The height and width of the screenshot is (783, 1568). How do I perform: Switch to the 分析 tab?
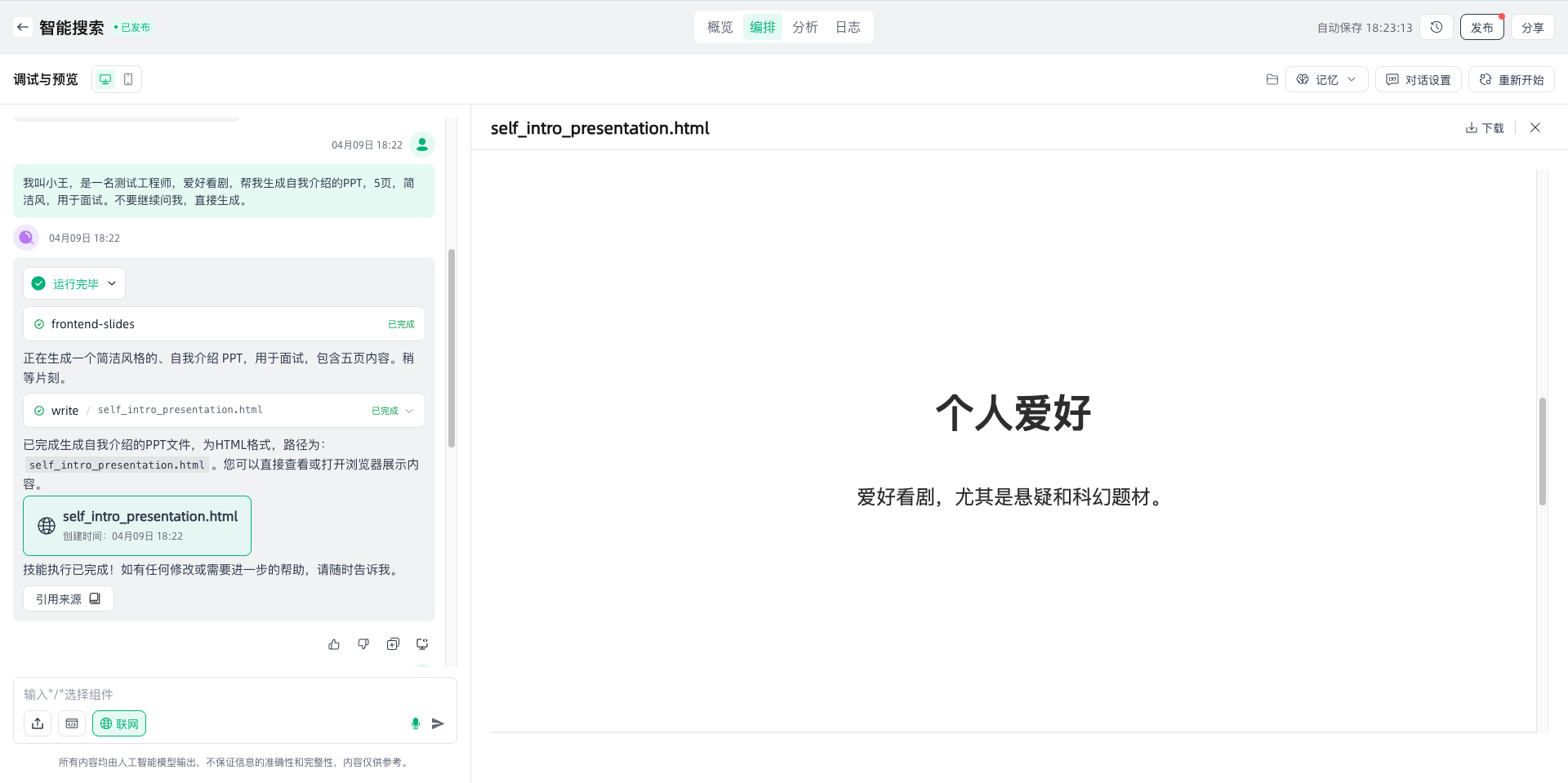[804, 27]
